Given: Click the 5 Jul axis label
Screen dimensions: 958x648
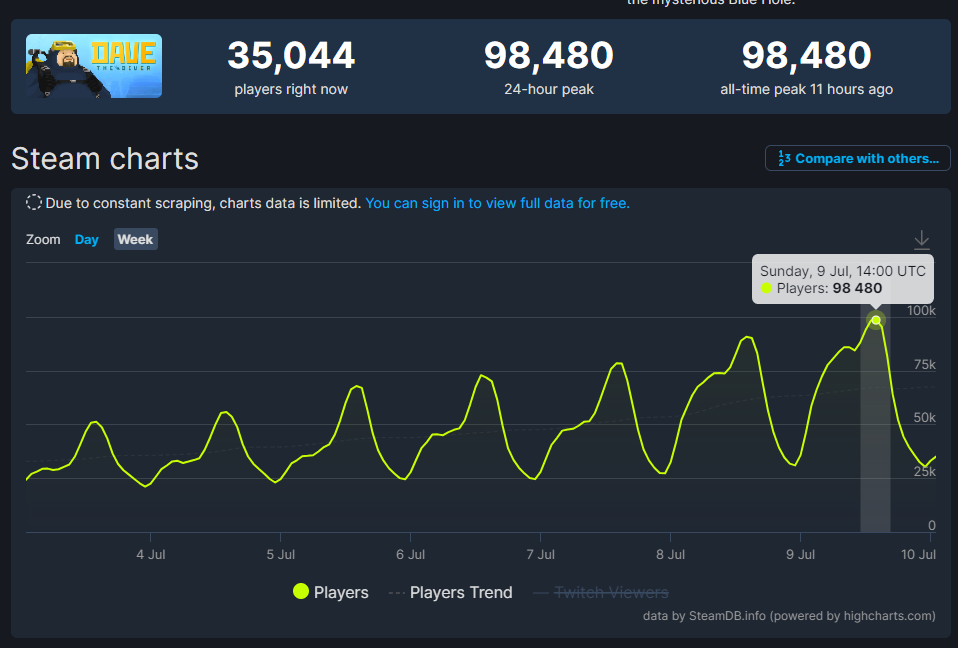Looking at the screenshot, I should (280, 555).
